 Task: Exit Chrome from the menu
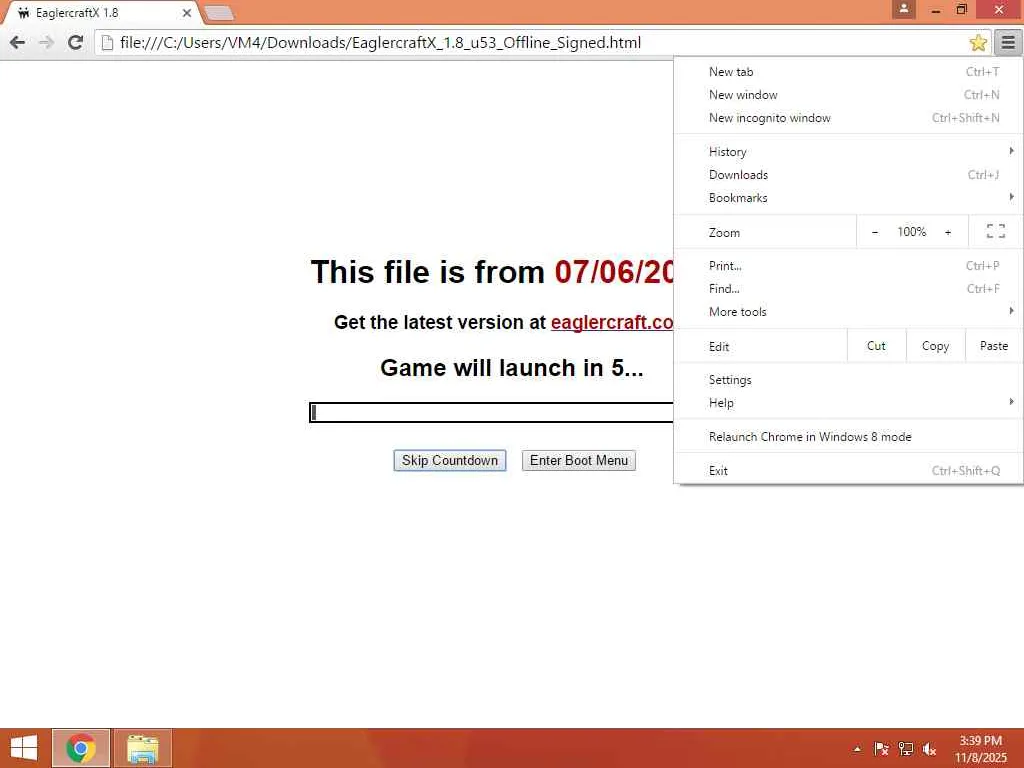tap(848, 470)
